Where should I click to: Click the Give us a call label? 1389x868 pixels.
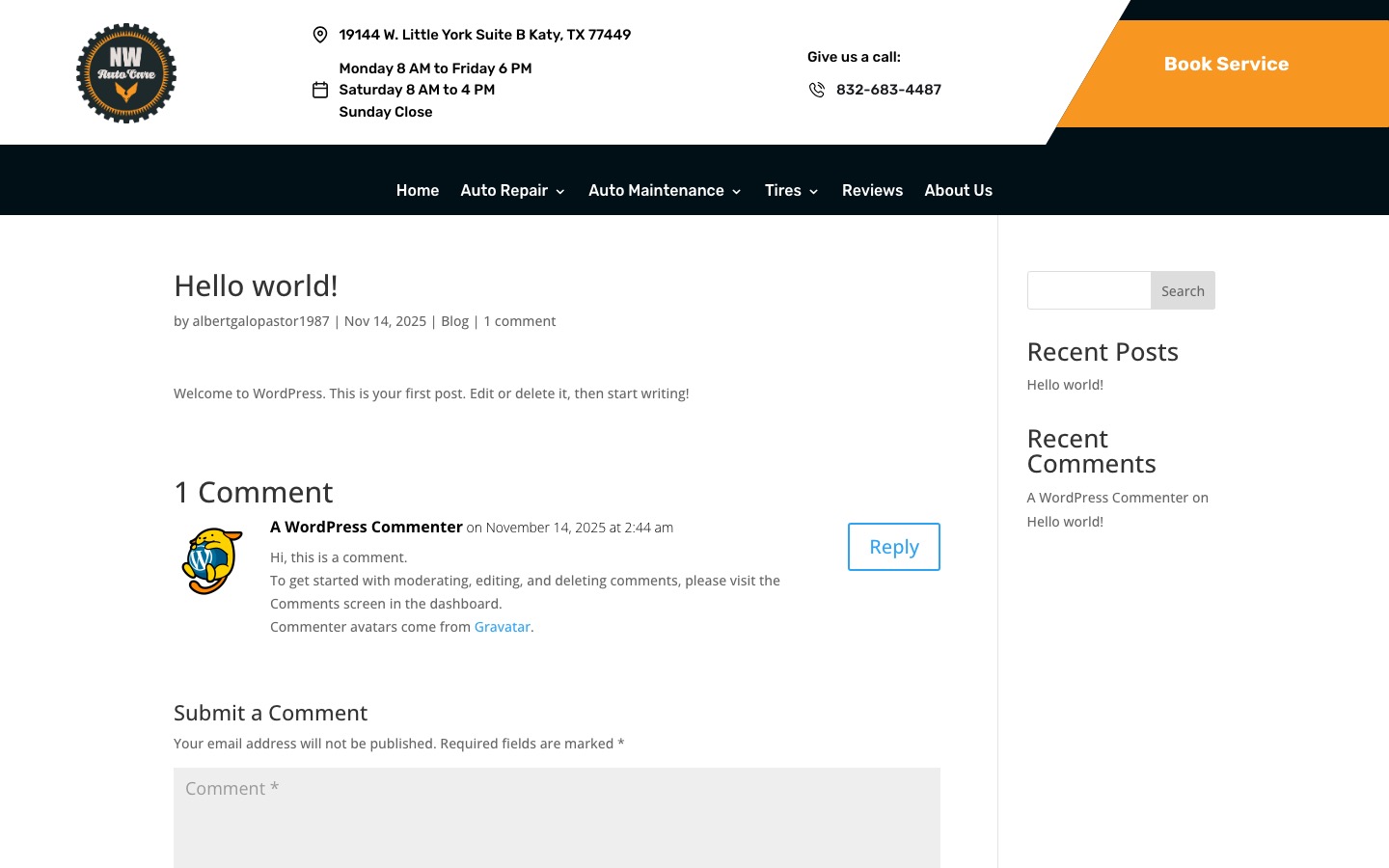pyautogui.click(x=854, y=57)
